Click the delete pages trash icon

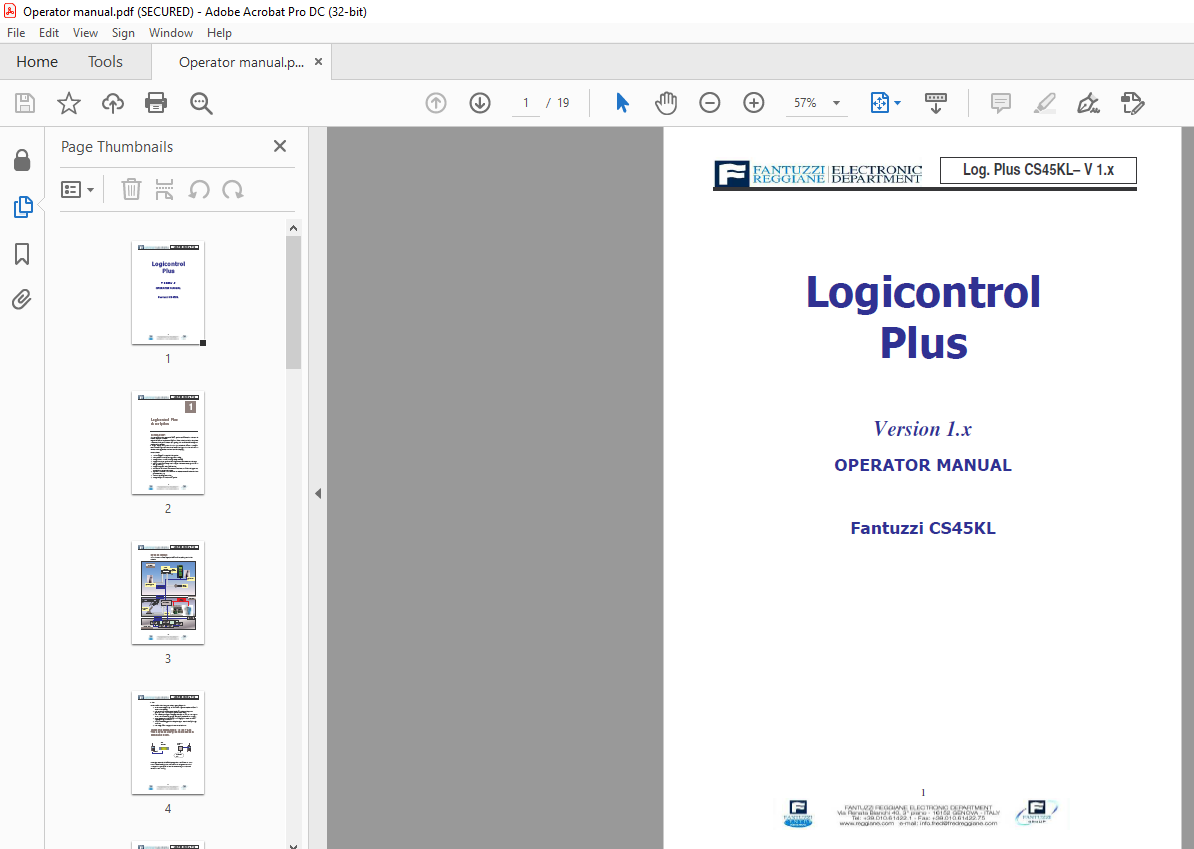click(132, 190)
